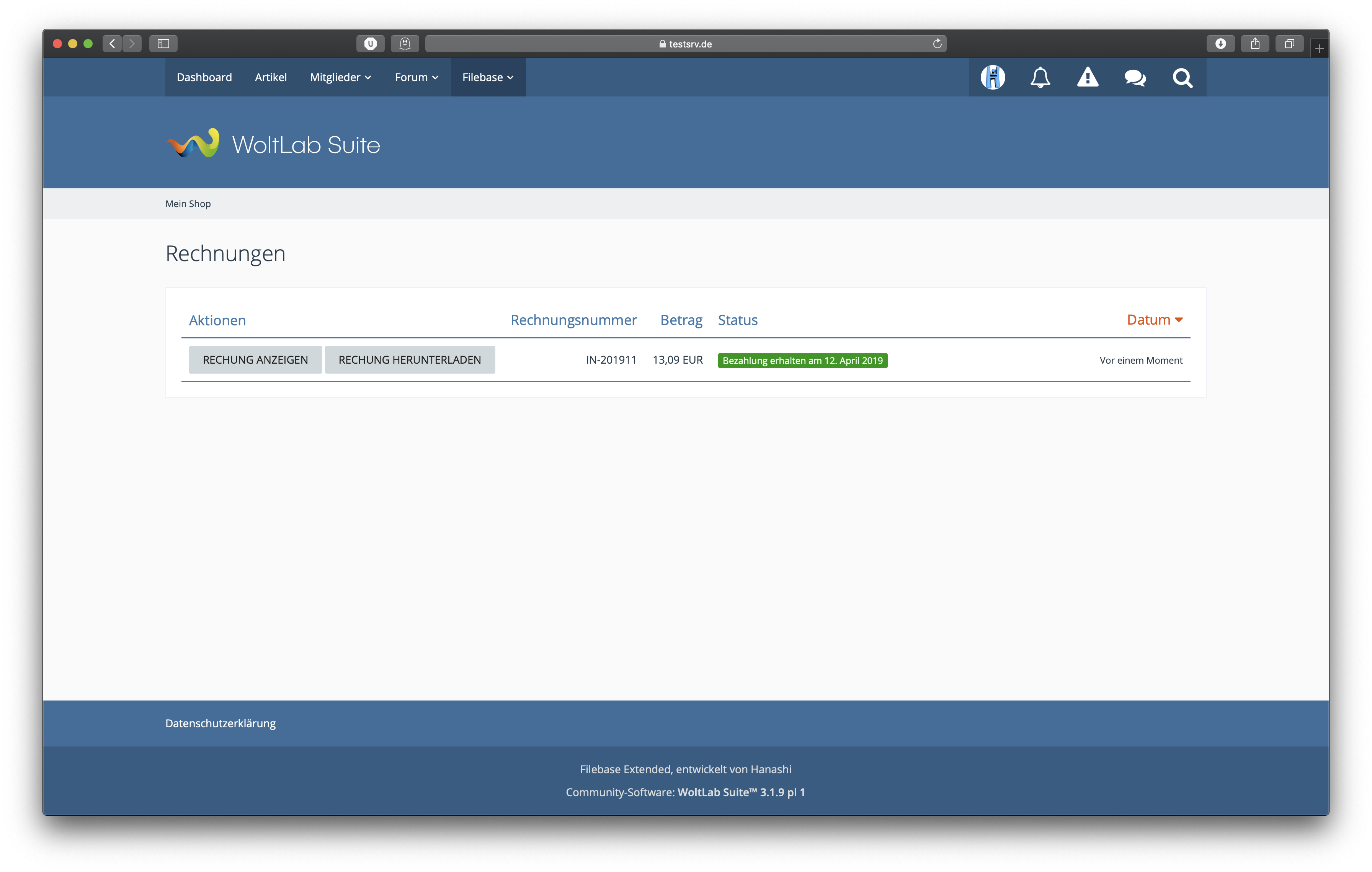Open the notifications bell icon
Image resolution: width=1372 pixels, height=872 pixels.
[x=1040, y=77]
